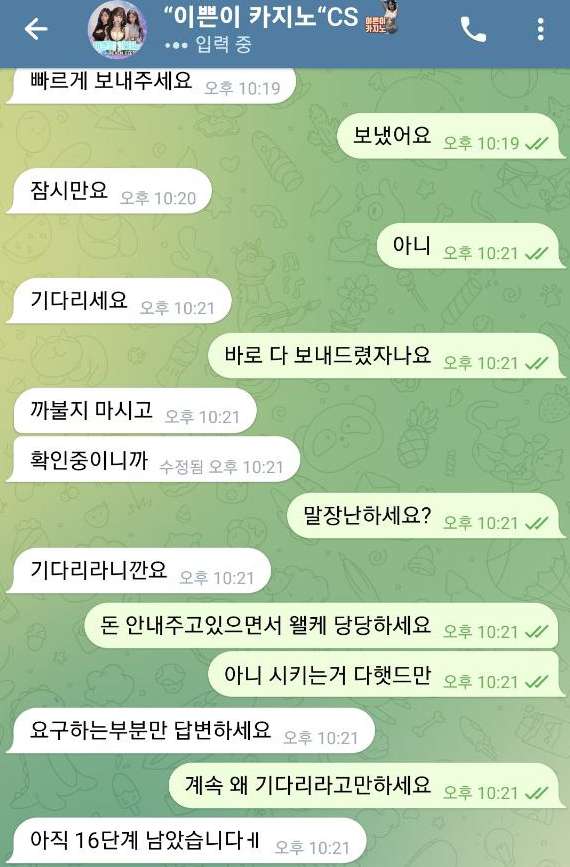
Task: Start a voice call with phone icon
Action: [473, 29]
